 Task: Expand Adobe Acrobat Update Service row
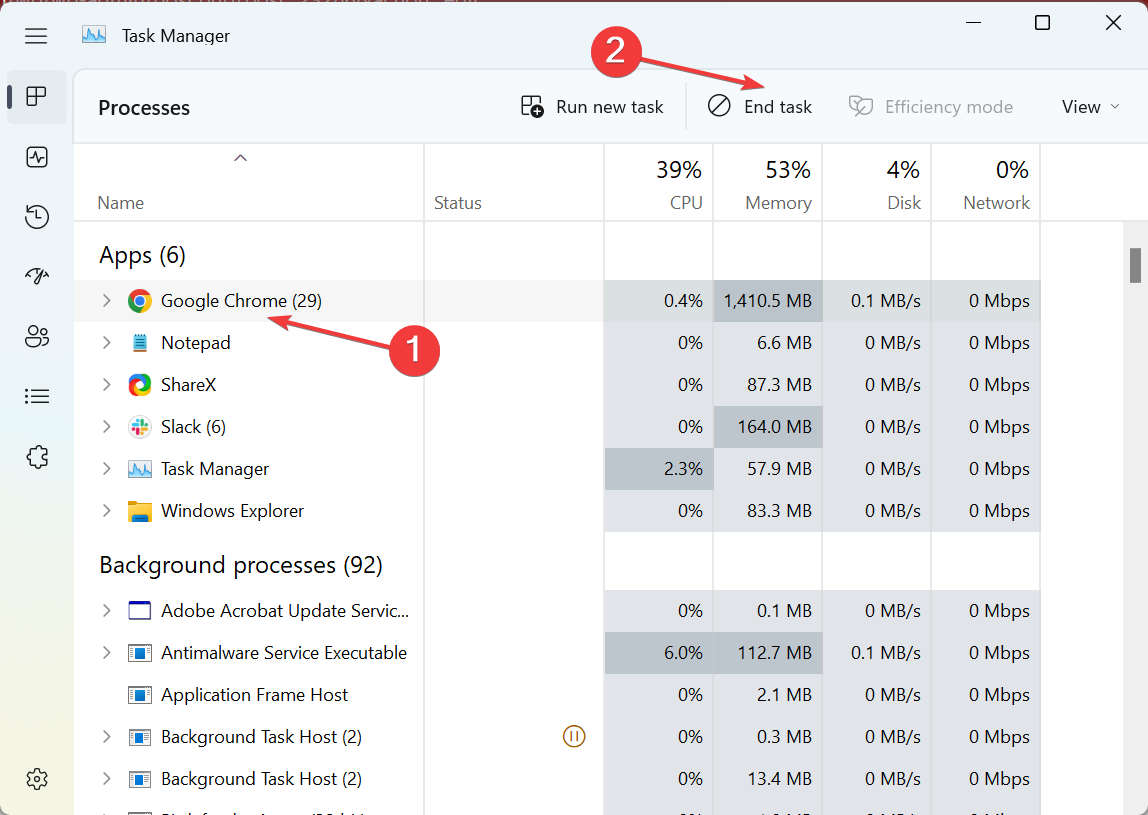click(107, 611)
